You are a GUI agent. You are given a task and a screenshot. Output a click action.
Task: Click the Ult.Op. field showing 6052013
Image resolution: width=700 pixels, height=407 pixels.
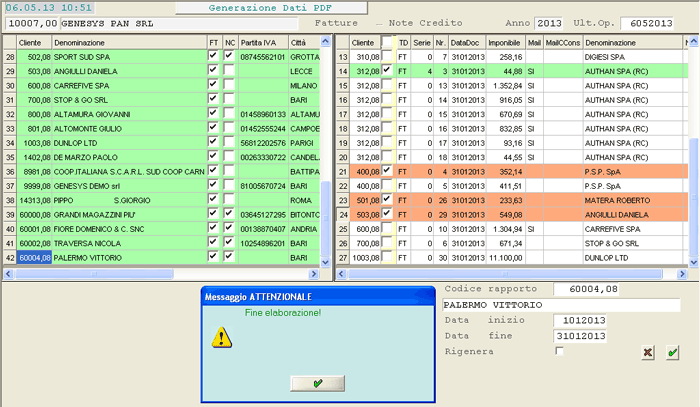pyautogui.click(x=647, y=23)
